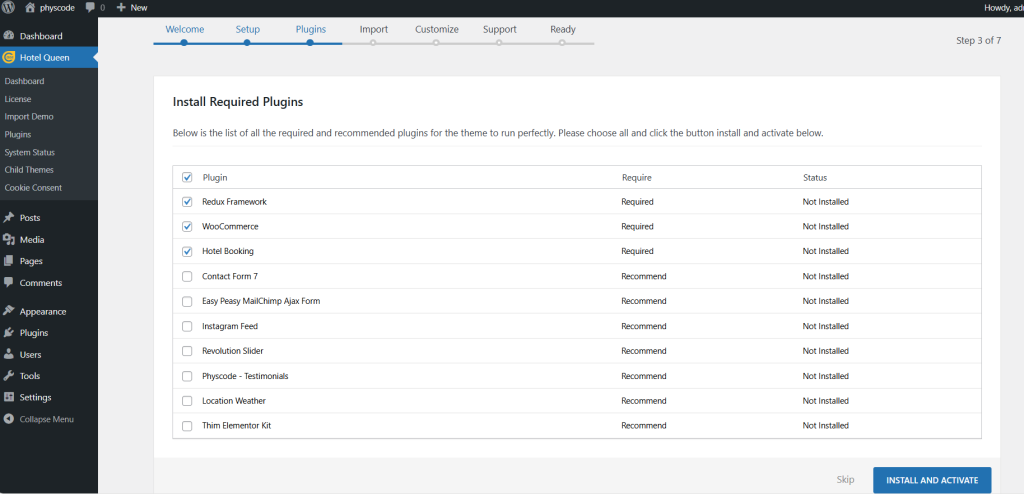The width and height of the screenshot is (1024, 494).
Task: Check the Revolution Slider checkbox
Action: tap(187, 351)
